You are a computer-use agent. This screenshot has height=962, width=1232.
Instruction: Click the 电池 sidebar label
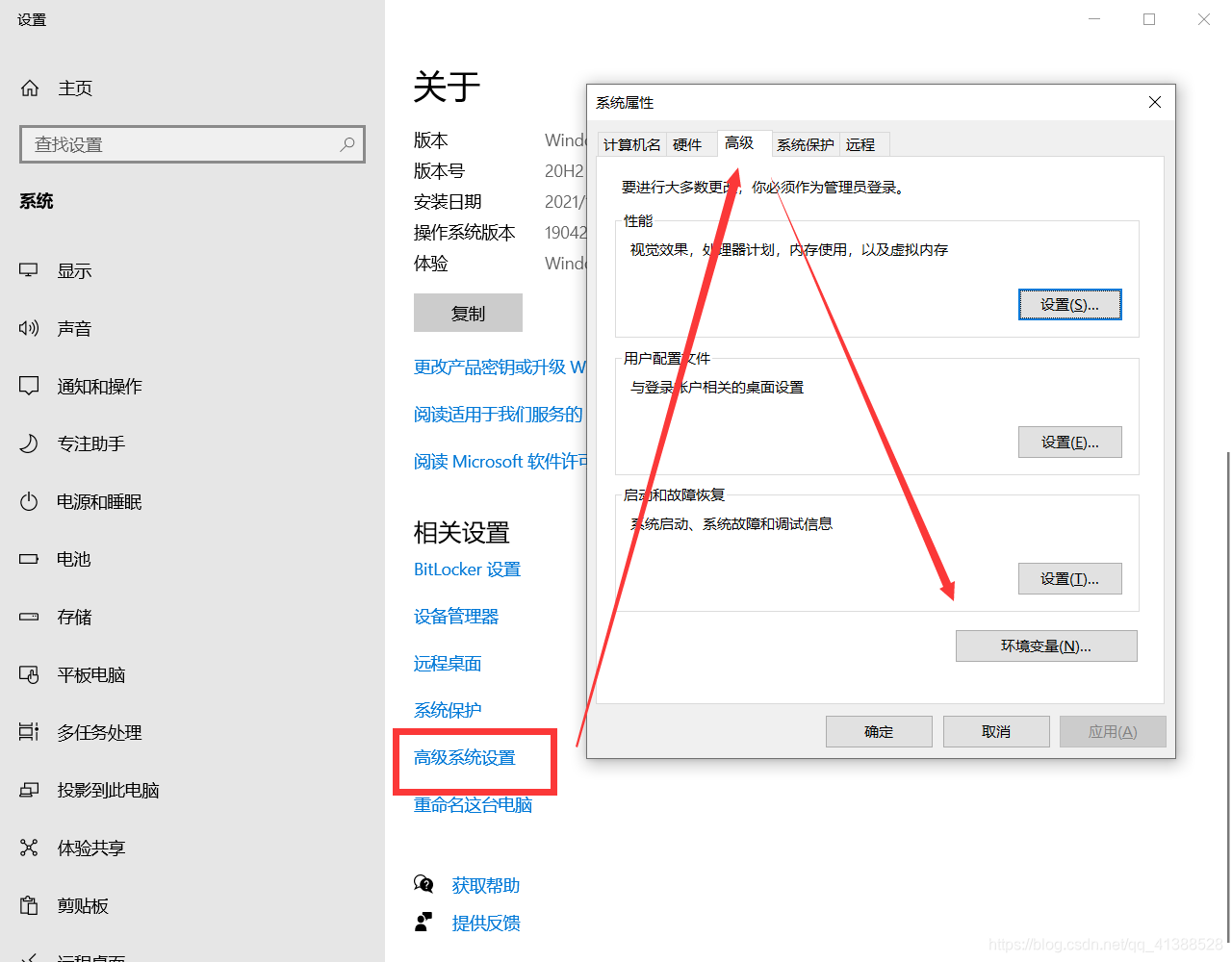pos(74,560)
